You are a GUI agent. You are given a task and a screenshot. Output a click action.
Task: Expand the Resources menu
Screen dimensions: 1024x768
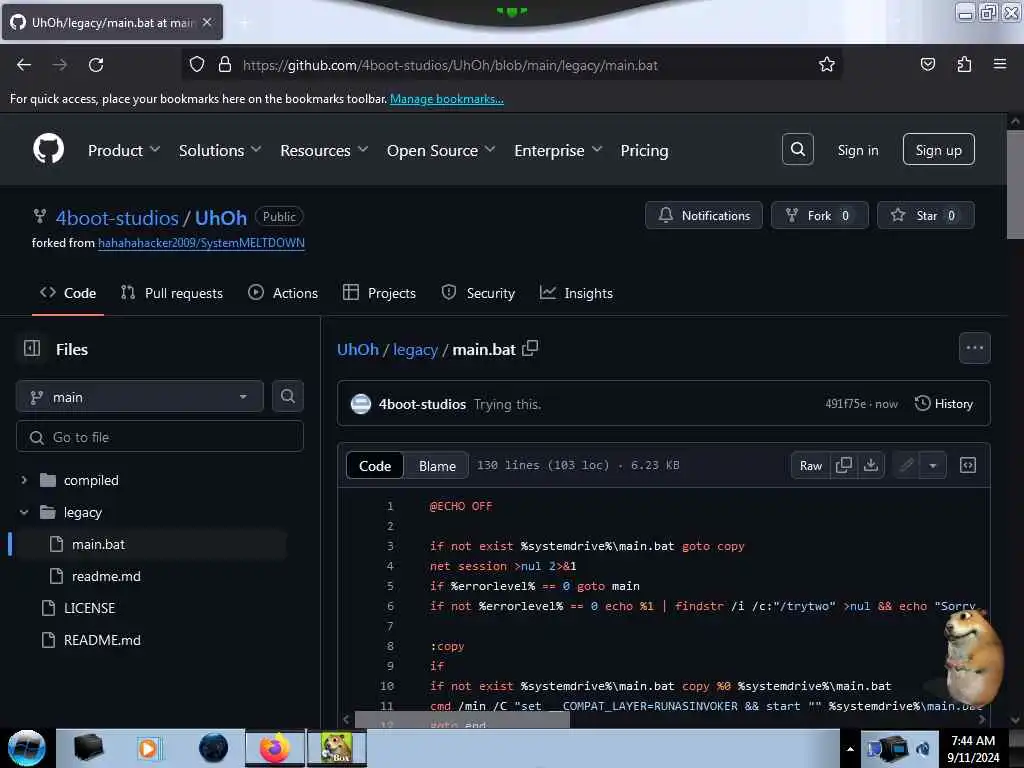click(x=324, y=150)
